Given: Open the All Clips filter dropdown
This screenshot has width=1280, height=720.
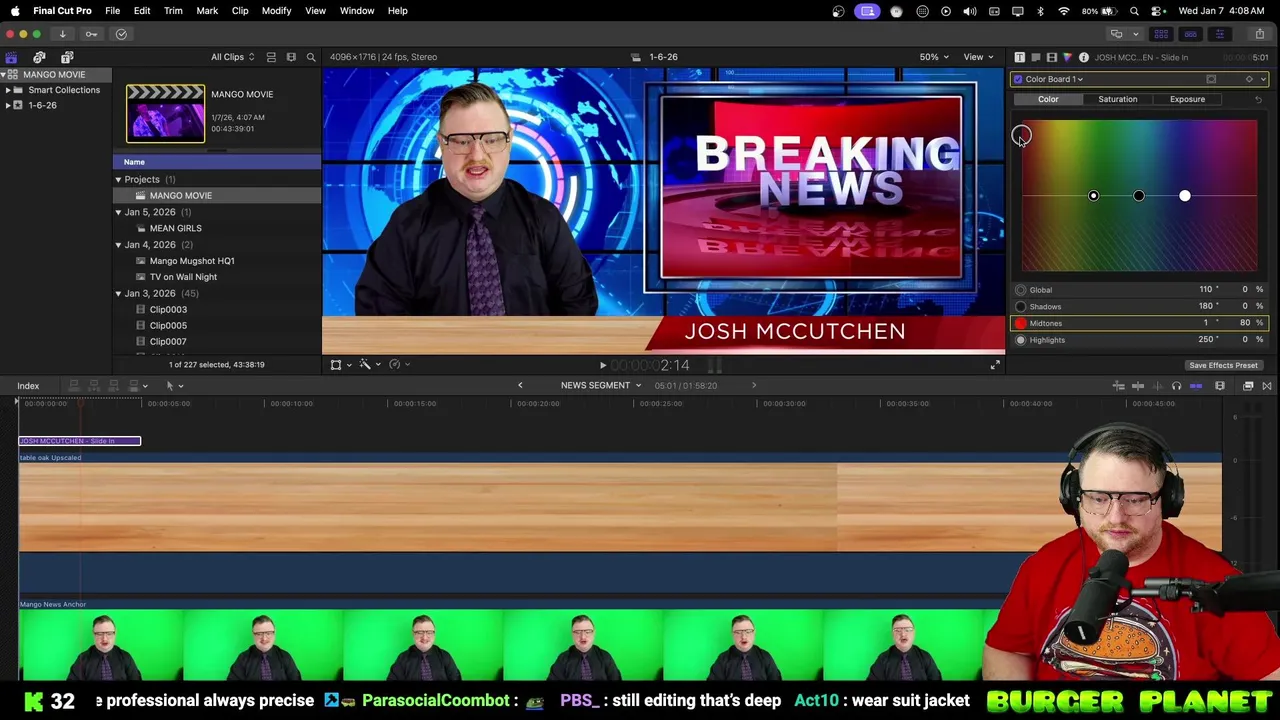Looking at the screenshot, I should point(232,57).
